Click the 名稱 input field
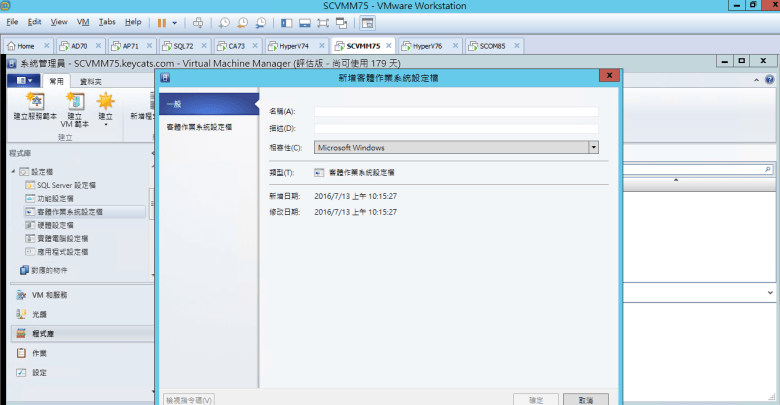780x405 pixels. coord(455,112)
